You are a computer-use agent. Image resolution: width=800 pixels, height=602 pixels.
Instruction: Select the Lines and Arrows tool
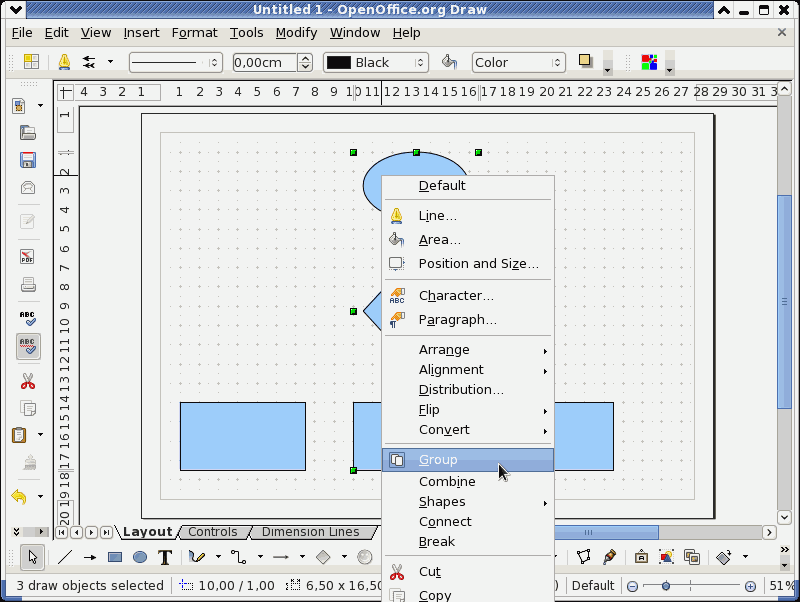281,557
